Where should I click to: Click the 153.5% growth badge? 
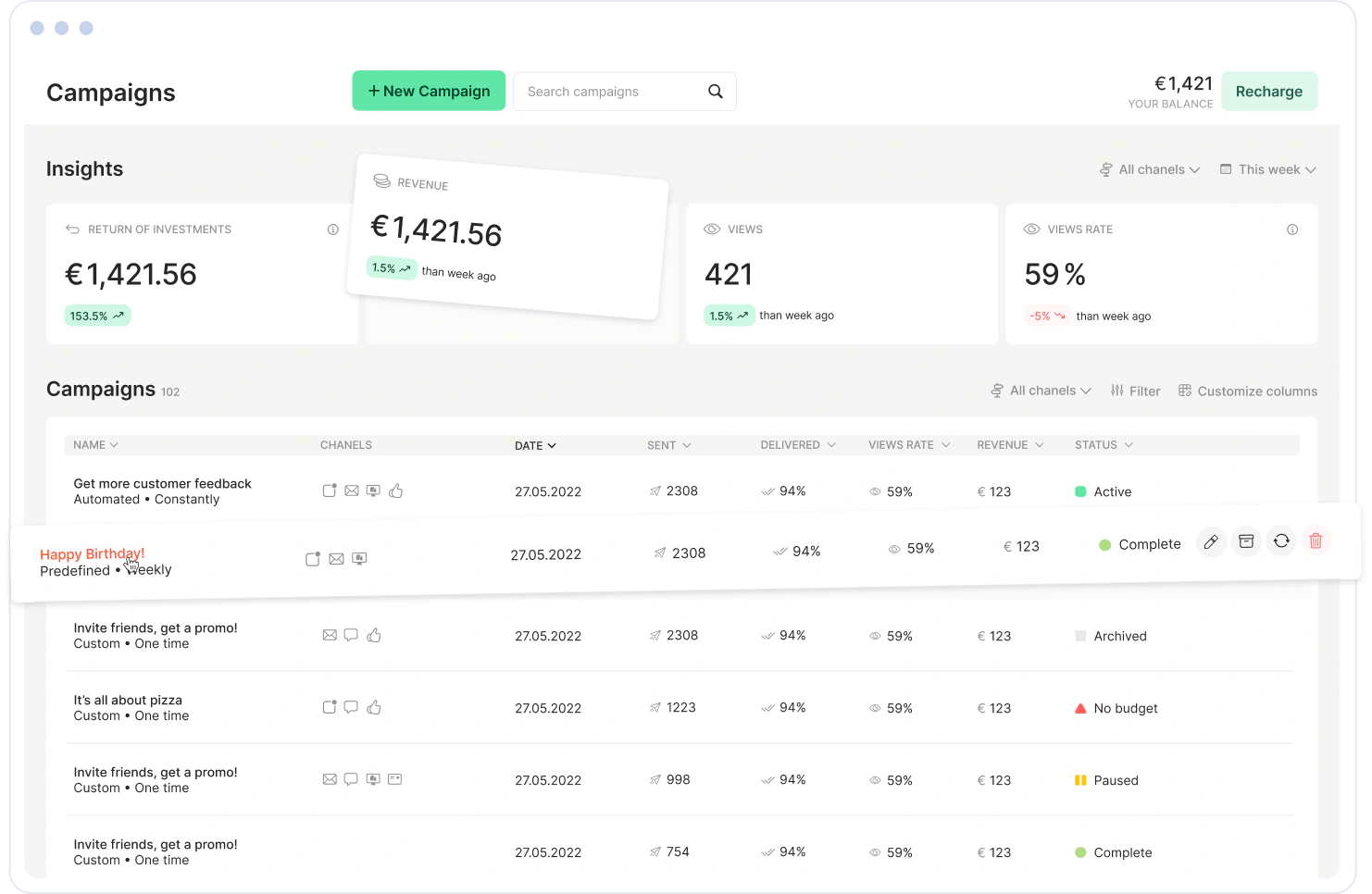coord(97,316)
